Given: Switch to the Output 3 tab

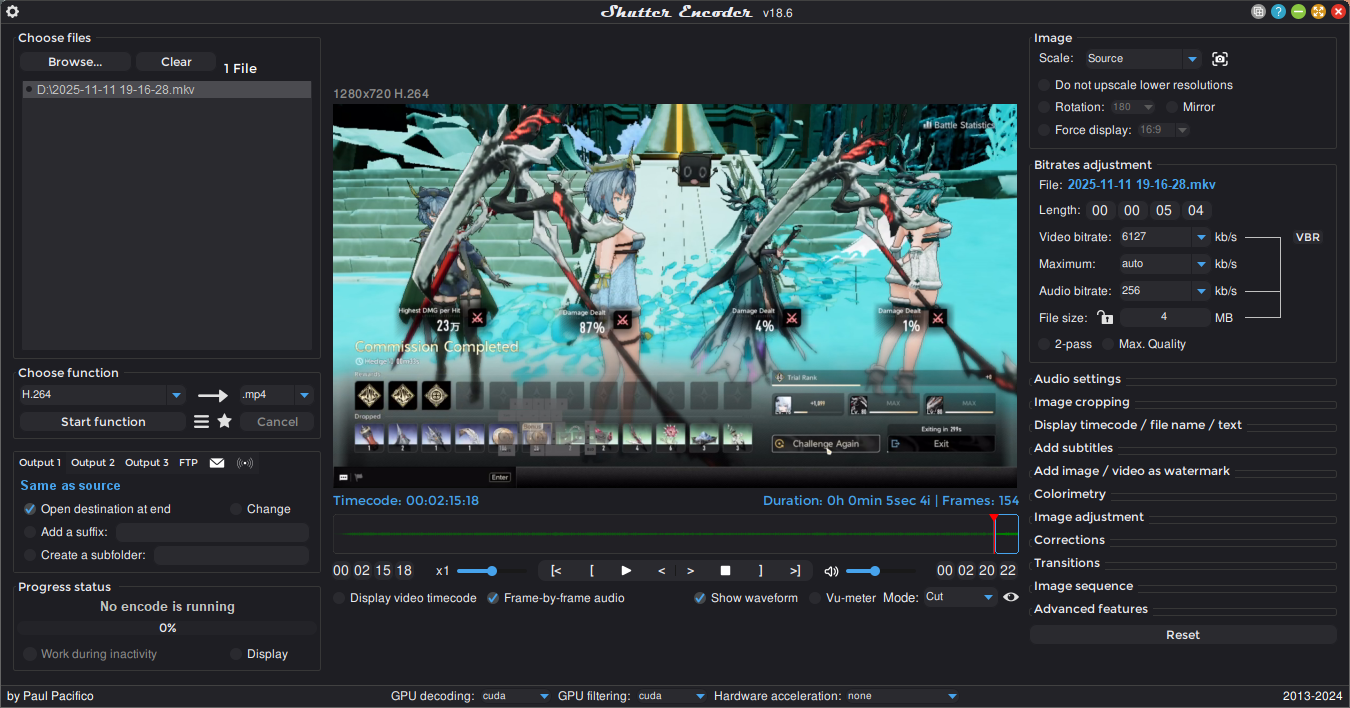Looking at the screenshot, I should (147, 463).
